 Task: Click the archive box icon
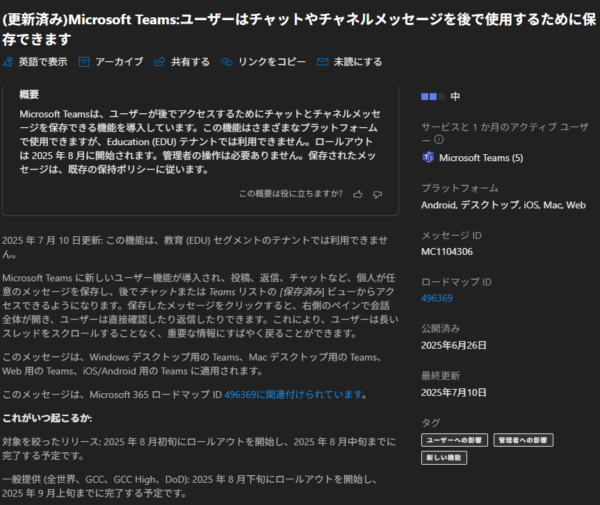pyautogui.click(x=84, y=62)
